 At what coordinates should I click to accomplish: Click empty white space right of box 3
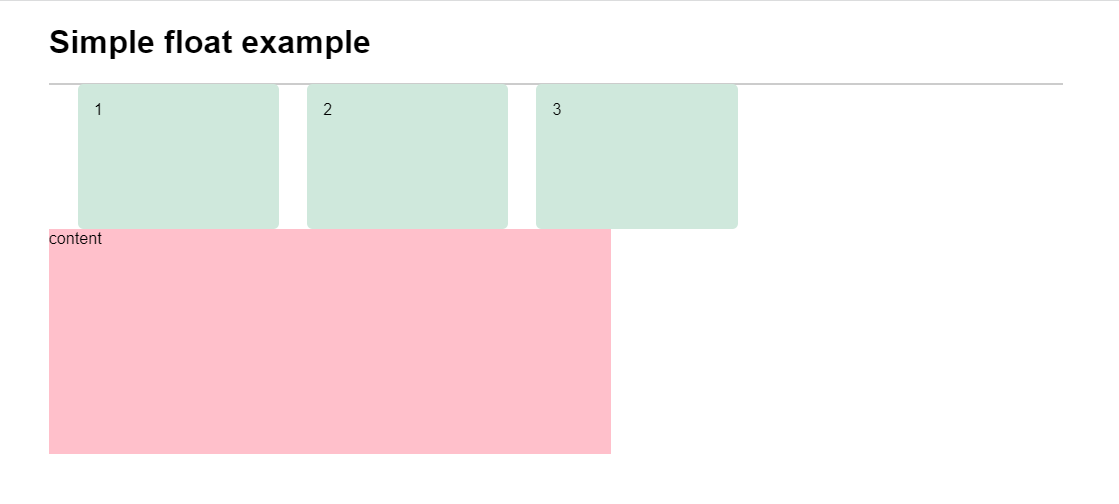point(900,156)
